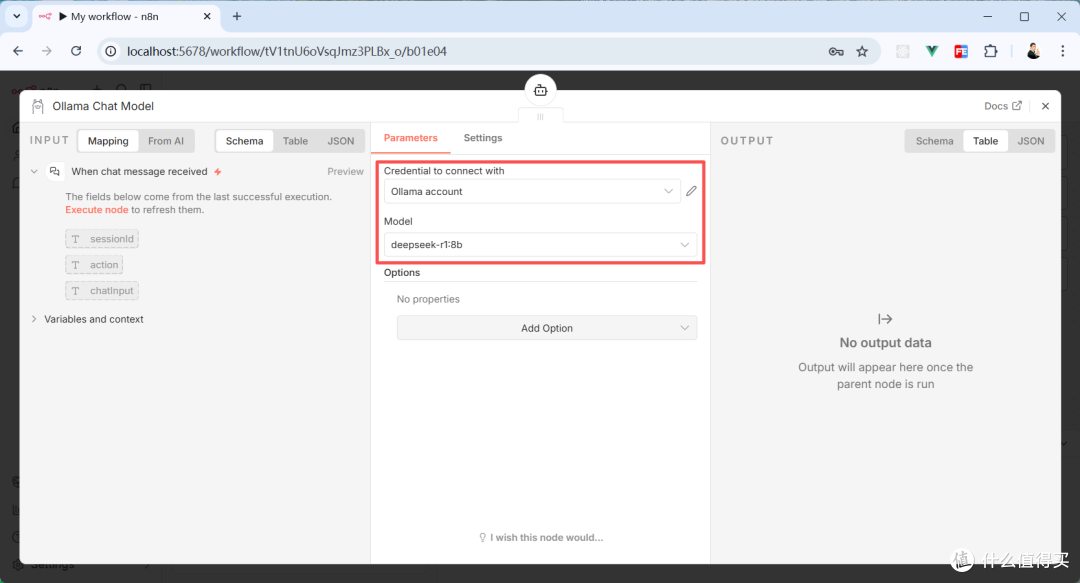Click the robot node icon at the top
1080x583 pixels.
tap(541, 90)
